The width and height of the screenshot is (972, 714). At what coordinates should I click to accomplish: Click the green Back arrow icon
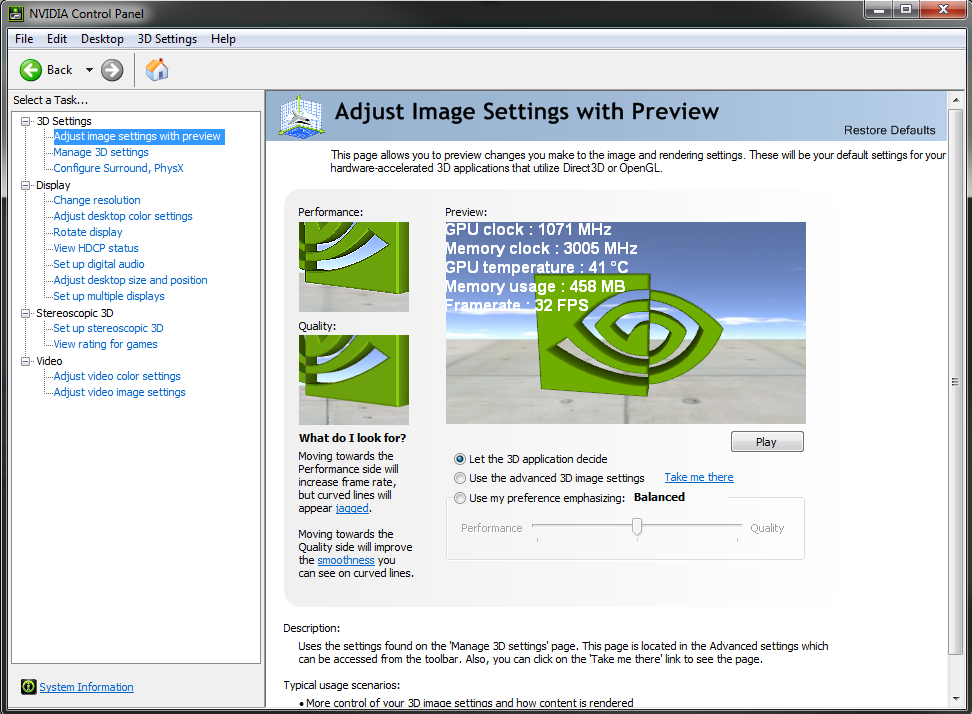[x=30, y=70]
